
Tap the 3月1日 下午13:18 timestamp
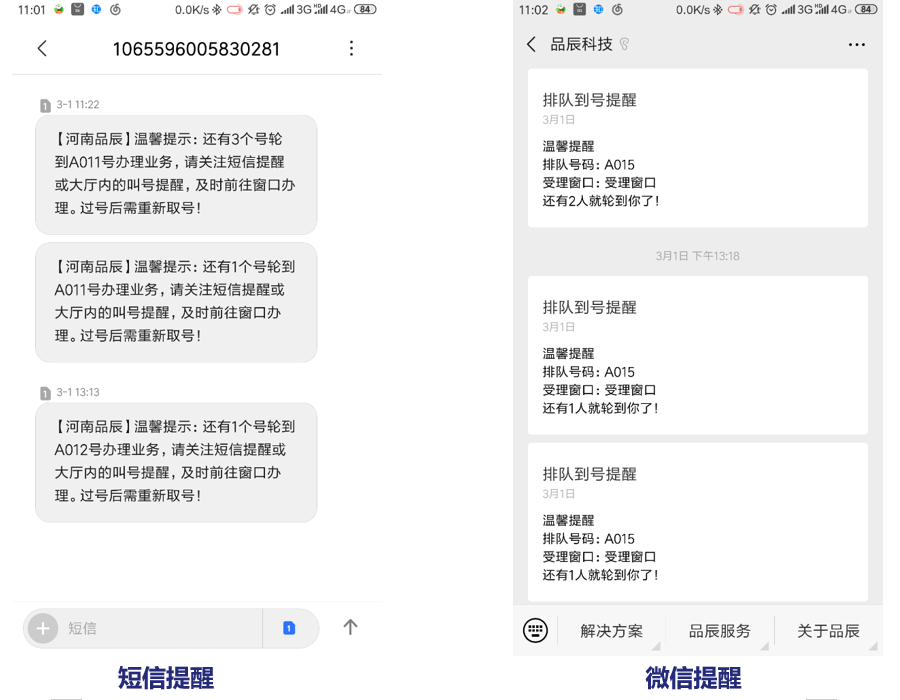(697, 256)
